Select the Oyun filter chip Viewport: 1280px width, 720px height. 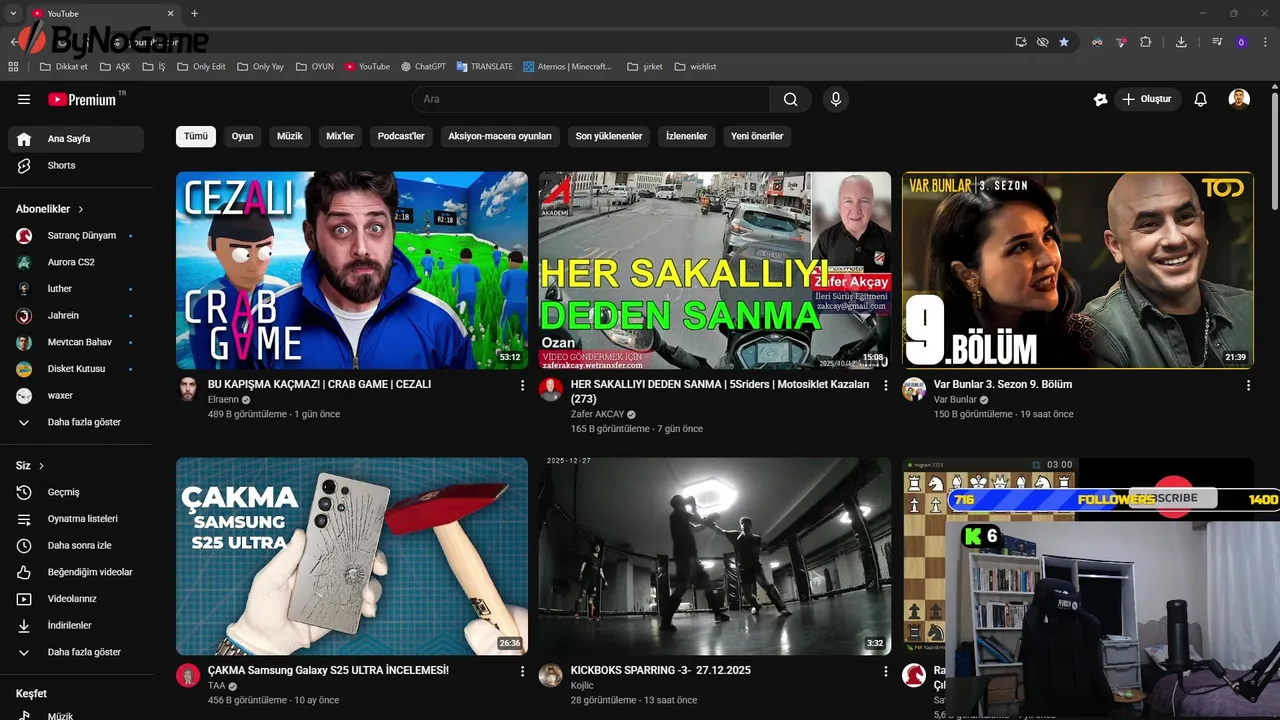(x=242, y=136)
